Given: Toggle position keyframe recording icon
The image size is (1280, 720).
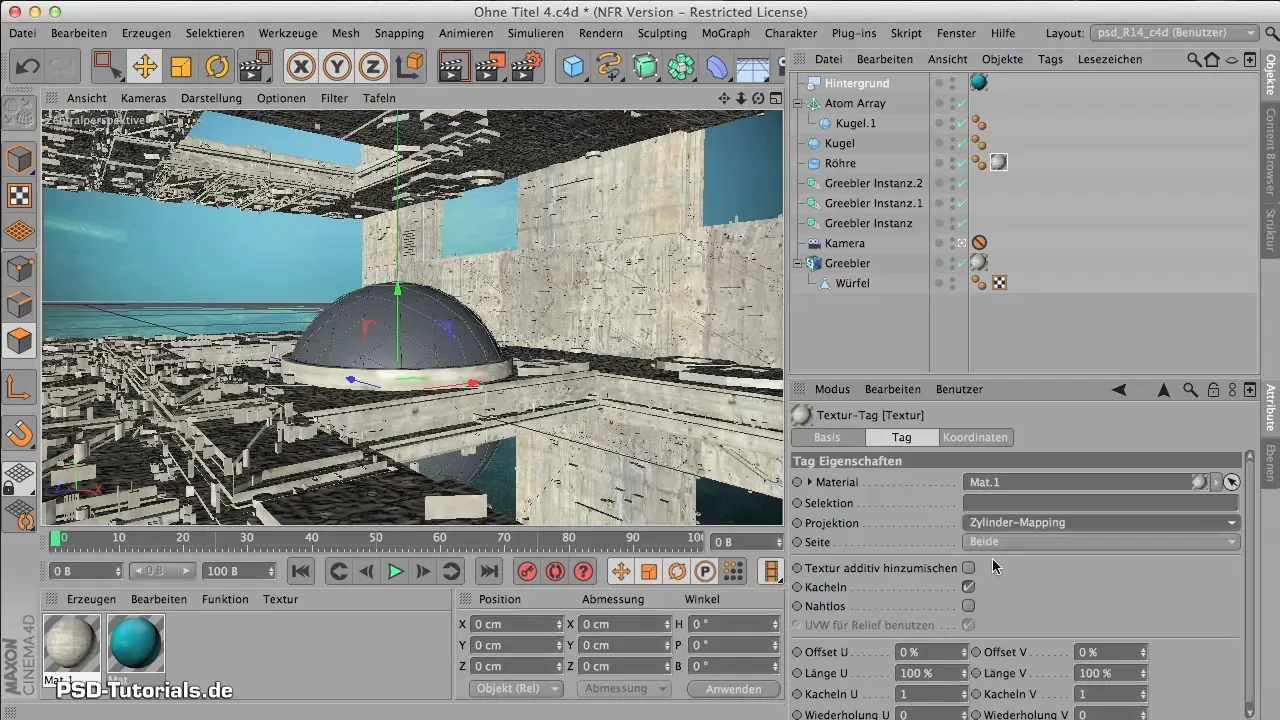Looking at the screenshot, I should [621, 571].
